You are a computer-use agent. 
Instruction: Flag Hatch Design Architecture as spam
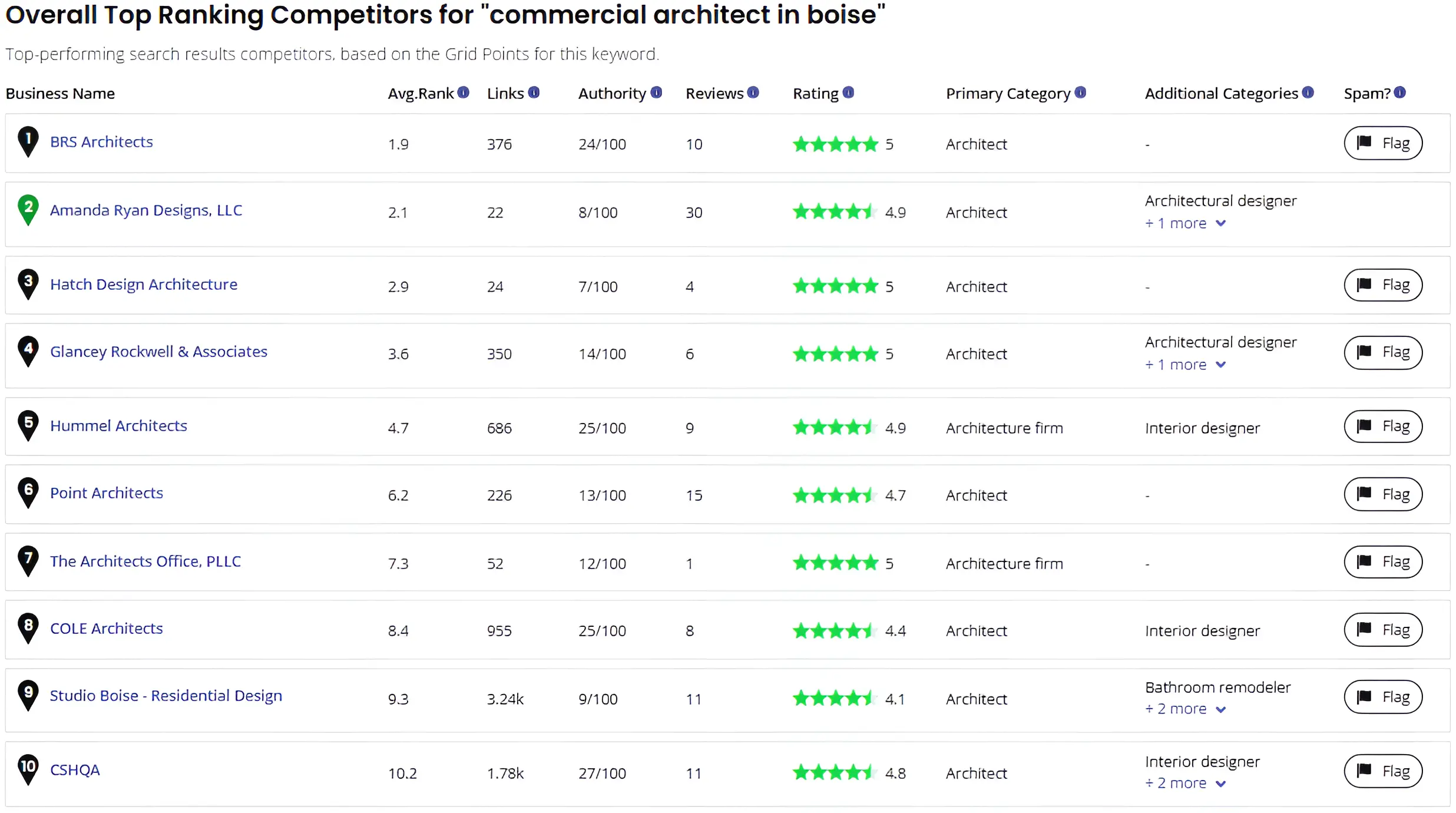pyautogui.click(x=1383, y=285)
